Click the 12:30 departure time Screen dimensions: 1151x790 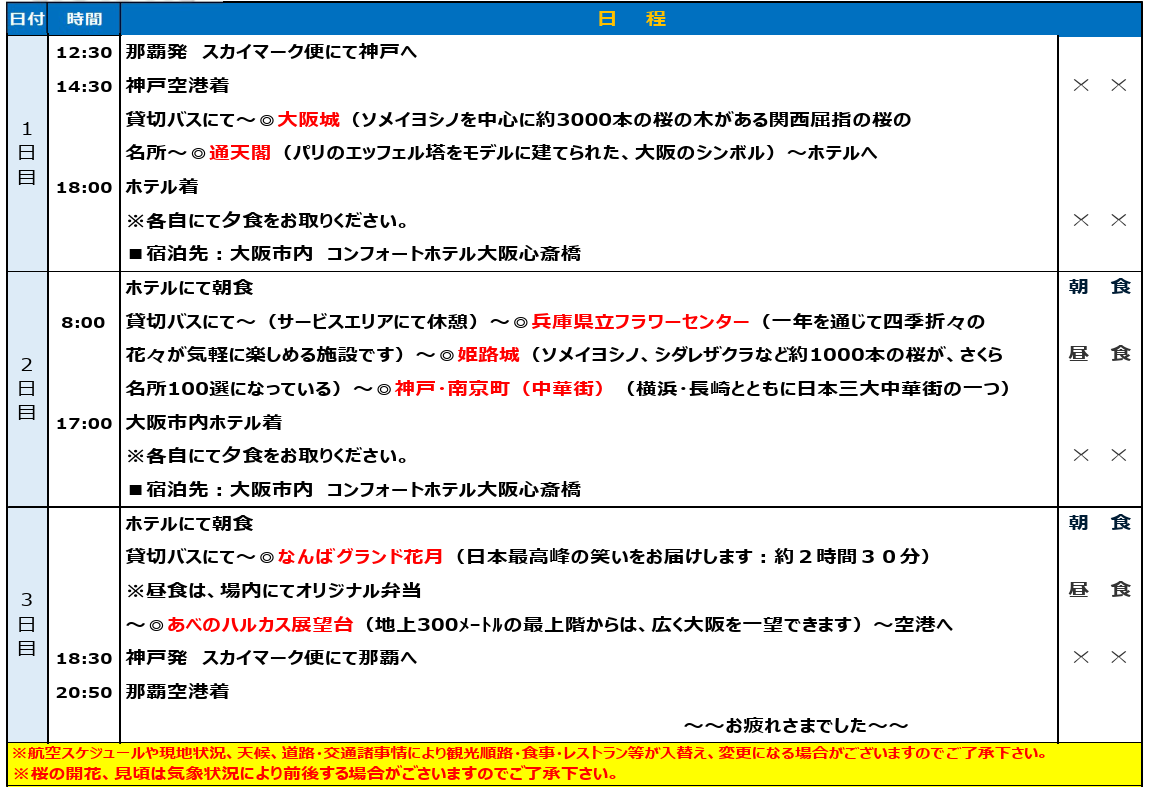pyautogui.click(x=84, y=52)
